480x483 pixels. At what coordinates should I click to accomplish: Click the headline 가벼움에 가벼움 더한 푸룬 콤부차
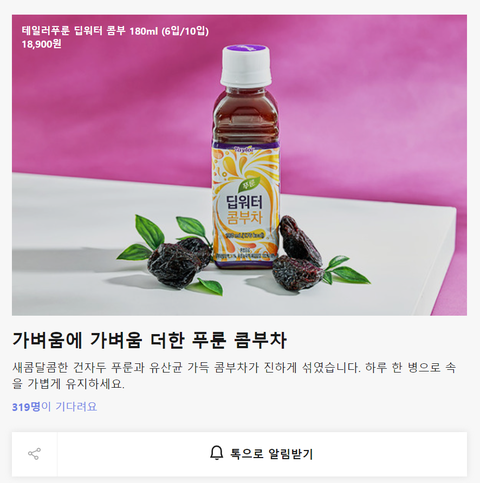149,340
